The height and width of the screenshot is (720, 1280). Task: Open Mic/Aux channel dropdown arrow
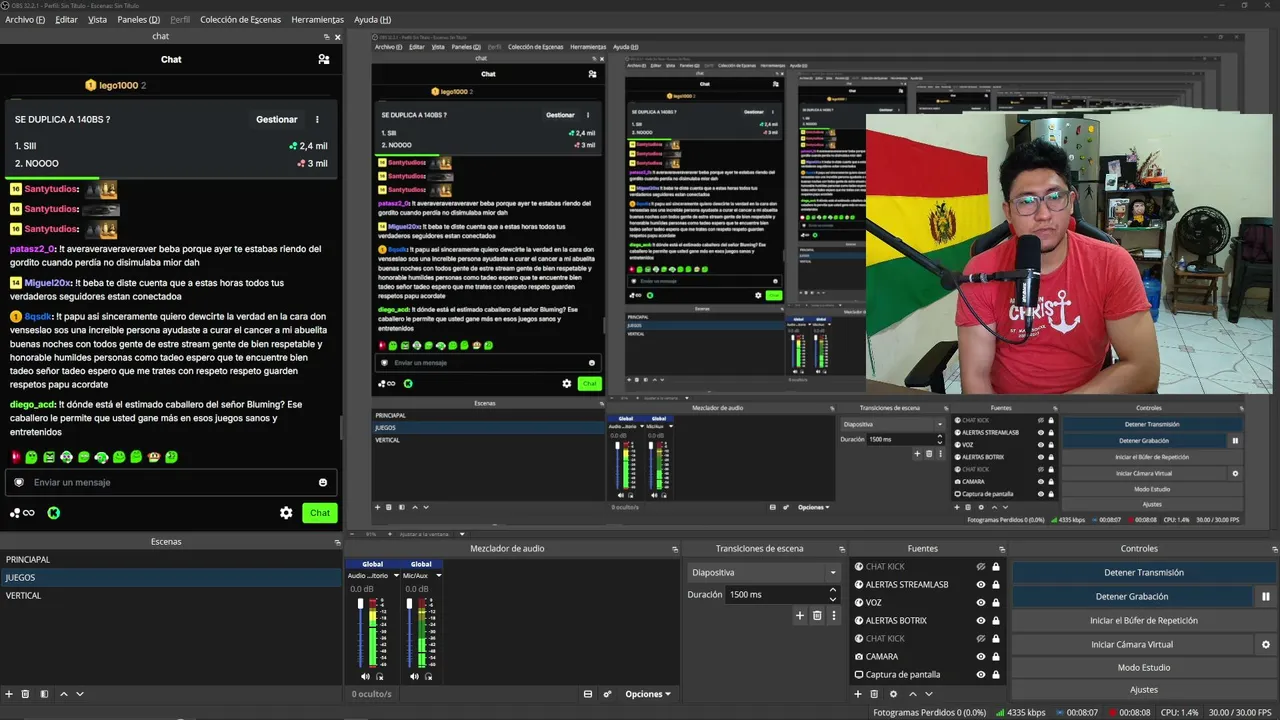coord(438,576)
